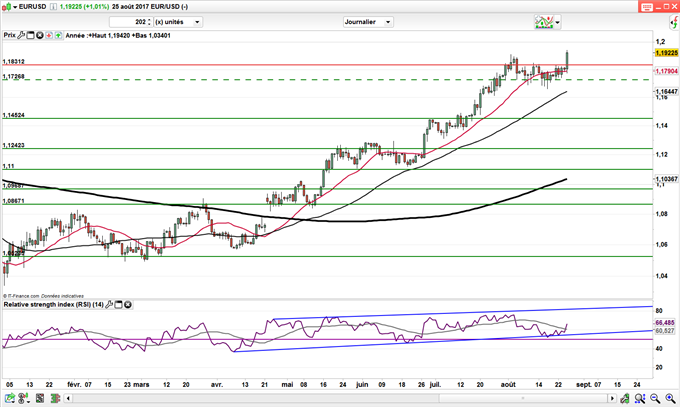680x407 pixels.
Task: Click the keyboard icon in title bar
Action: 647,7
